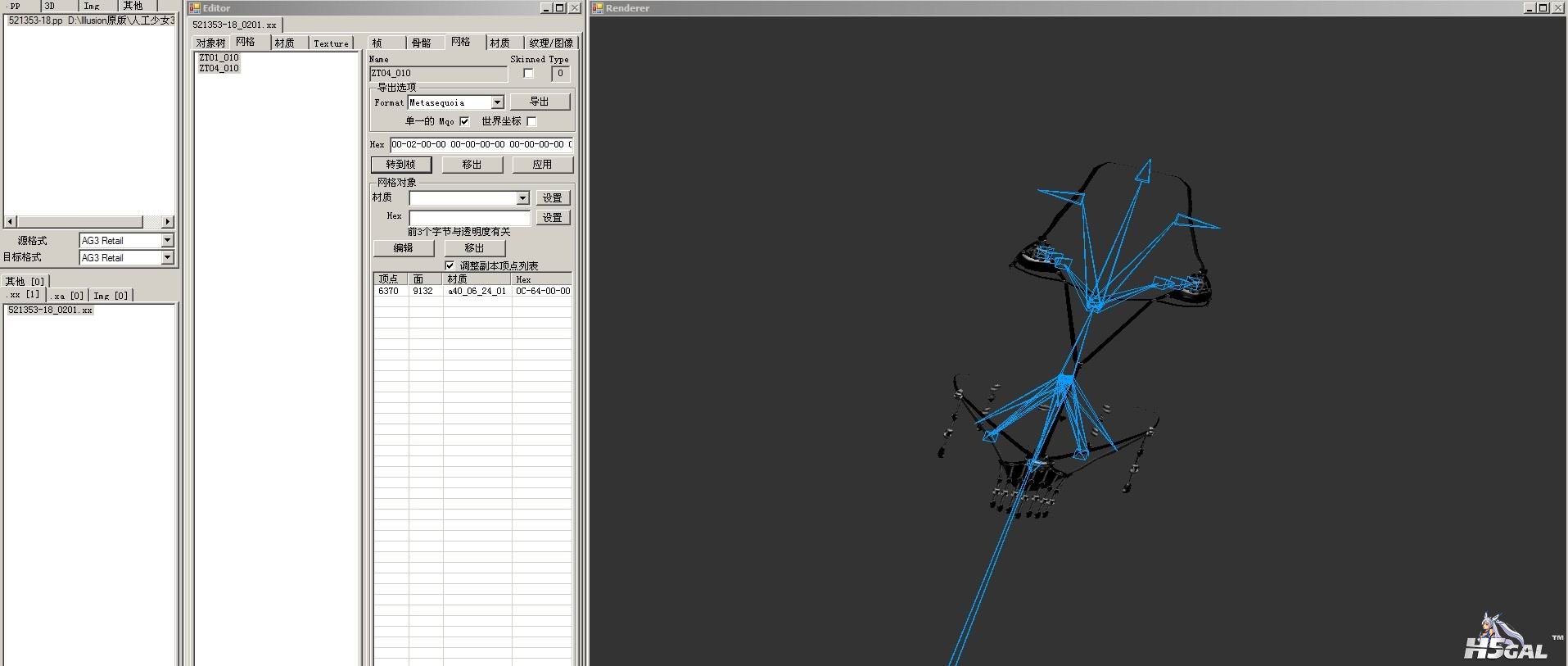Image resolution: width=1568 pixels, height=666 pixels.
Task: Expand the 源格式 AG3 Retail dropdown
Action: pos(167,240)
